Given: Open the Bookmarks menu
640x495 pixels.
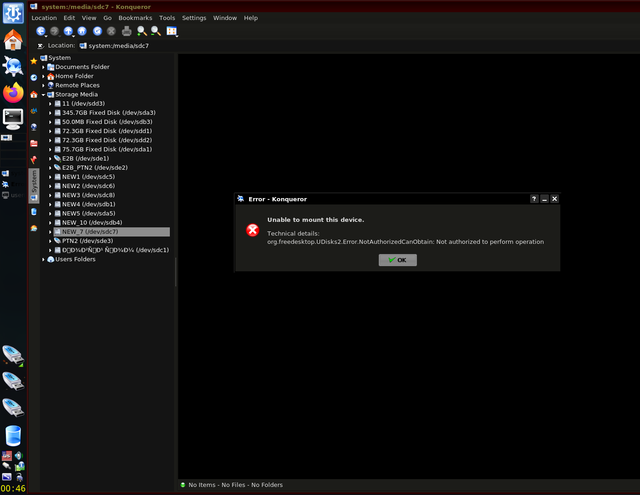Looking at the screenshot, I should tap(135, 18).
